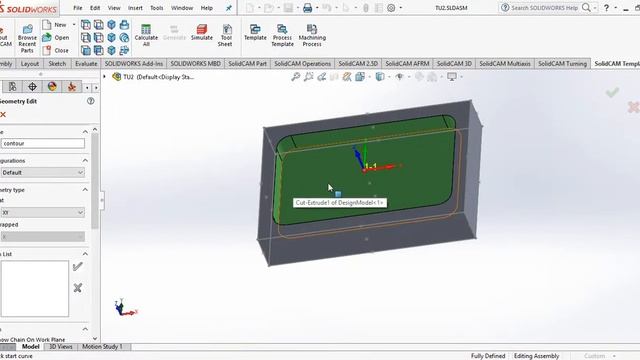Open the ConfigurationManager tab icon
Image resolution: width=640 pixels, height=360 pixels.
coord(13,87)
